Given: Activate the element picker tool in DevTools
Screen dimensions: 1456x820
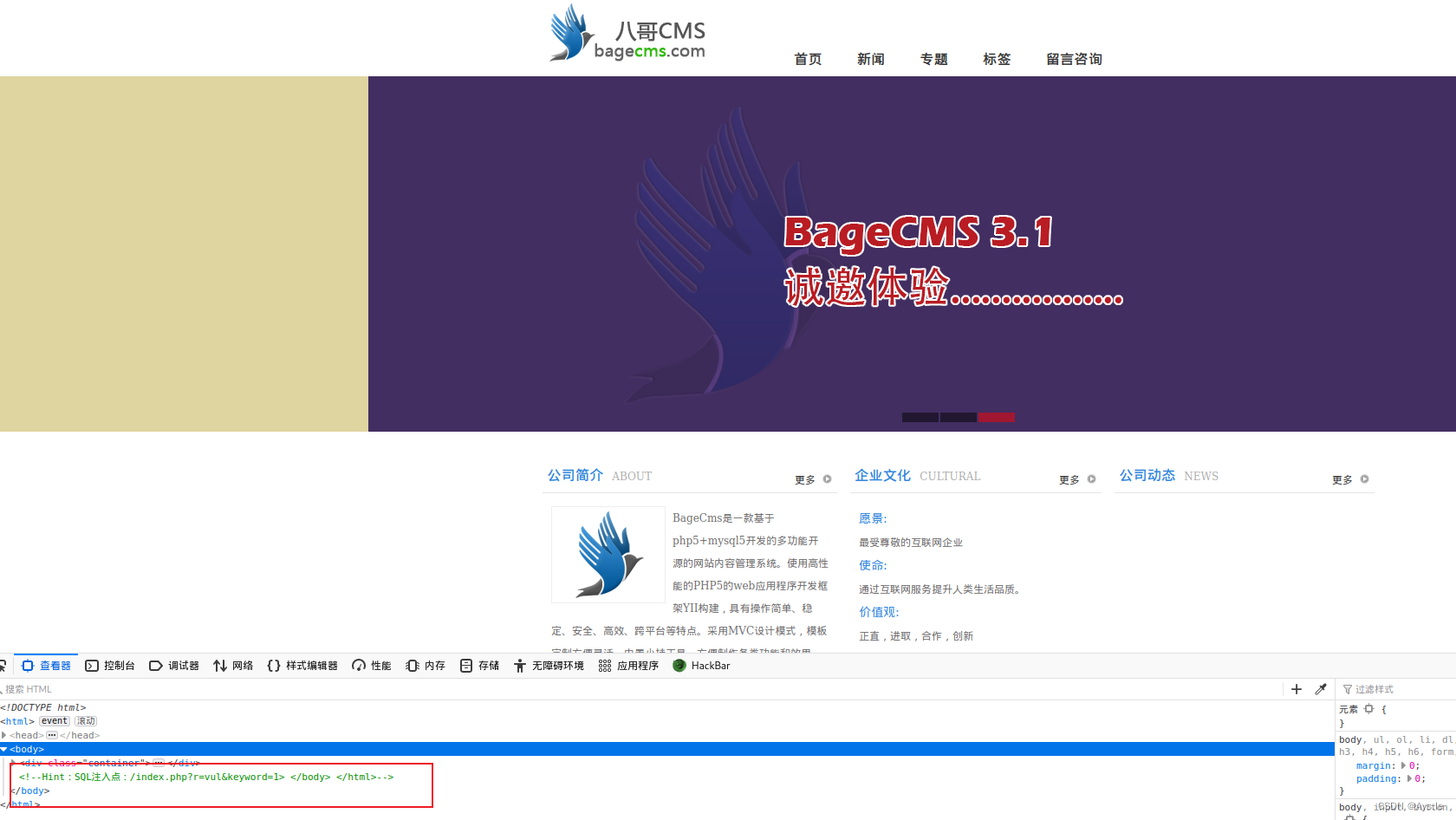Looking at the screenshot, I should coord(3,665).
